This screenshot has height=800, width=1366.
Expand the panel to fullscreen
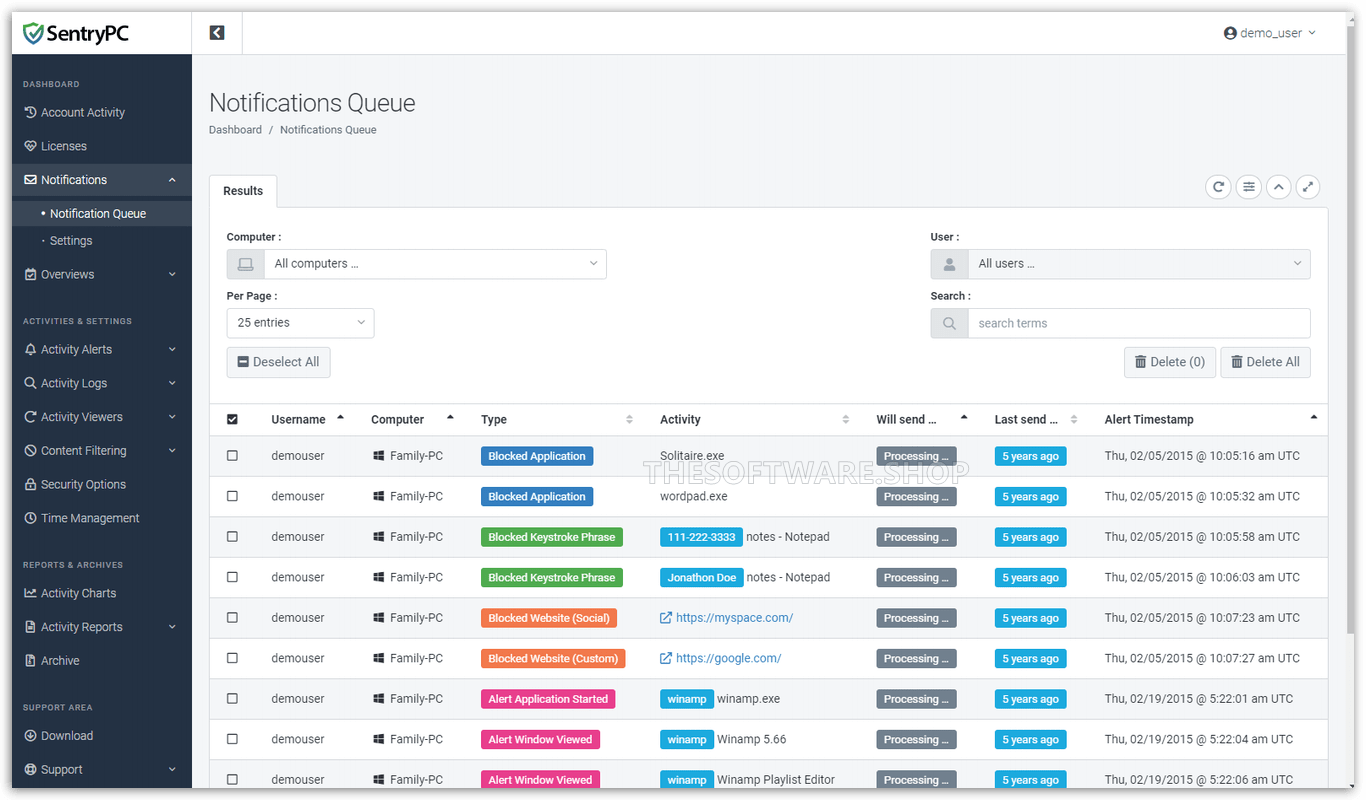point(1308,187)
